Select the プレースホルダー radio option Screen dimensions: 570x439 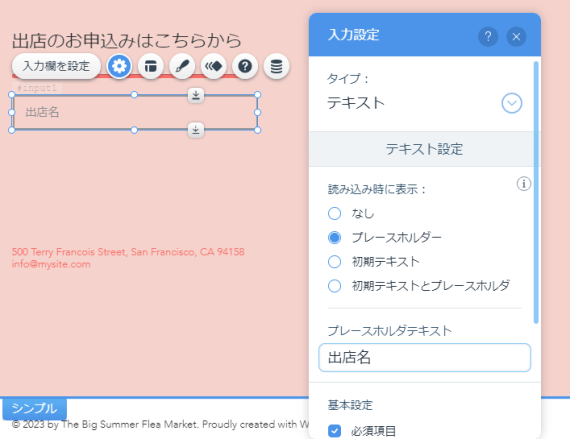coord(334,238)
